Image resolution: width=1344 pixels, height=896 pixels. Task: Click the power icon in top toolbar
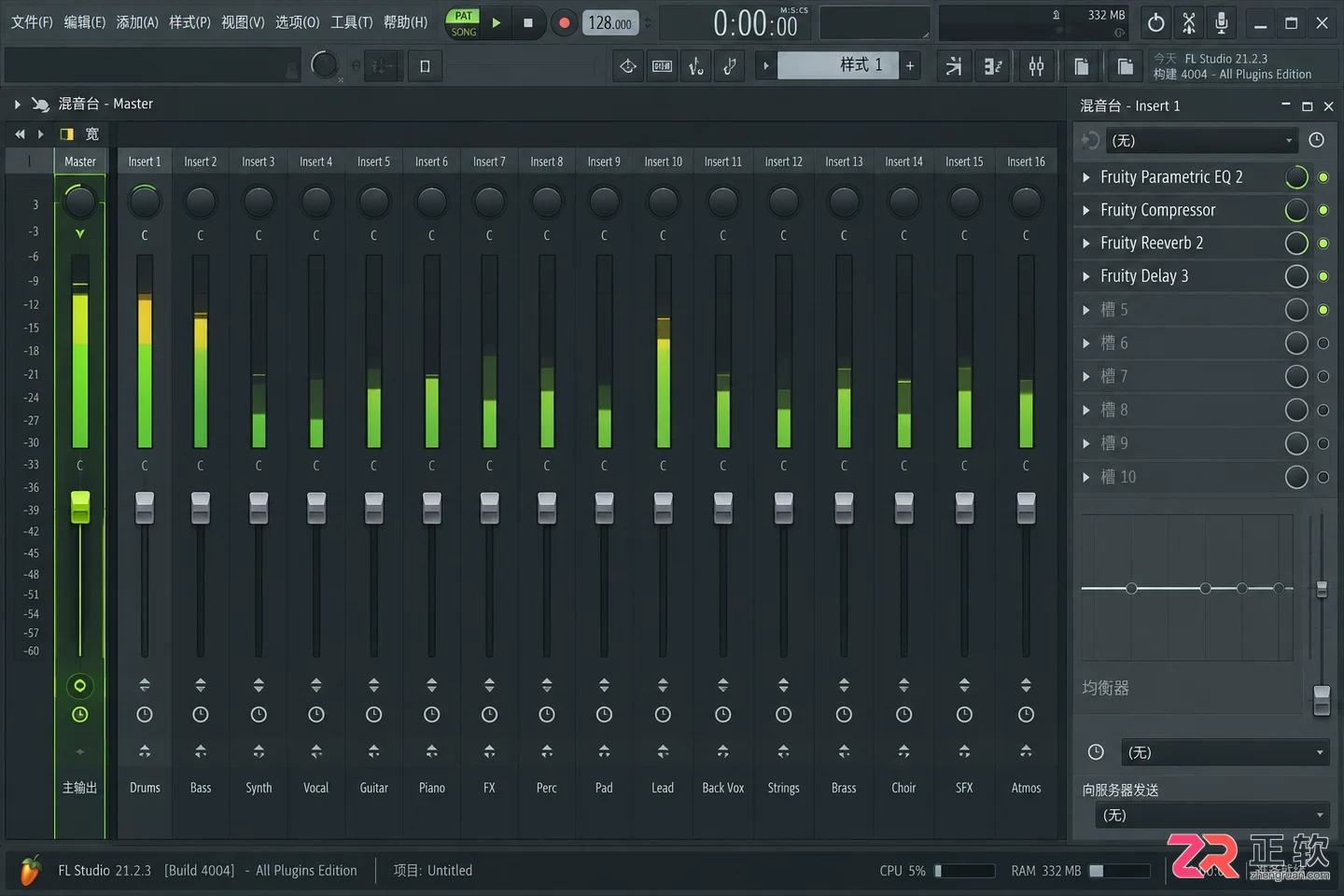click(x=1156, y=22)
